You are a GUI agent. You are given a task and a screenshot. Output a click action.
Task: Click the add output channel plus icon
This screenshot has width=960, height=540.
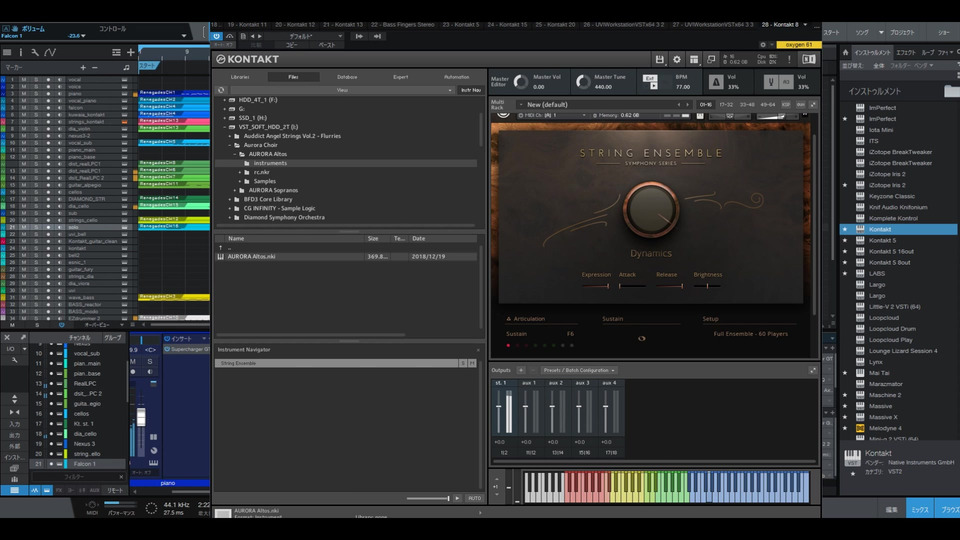(x=519, y=370)
